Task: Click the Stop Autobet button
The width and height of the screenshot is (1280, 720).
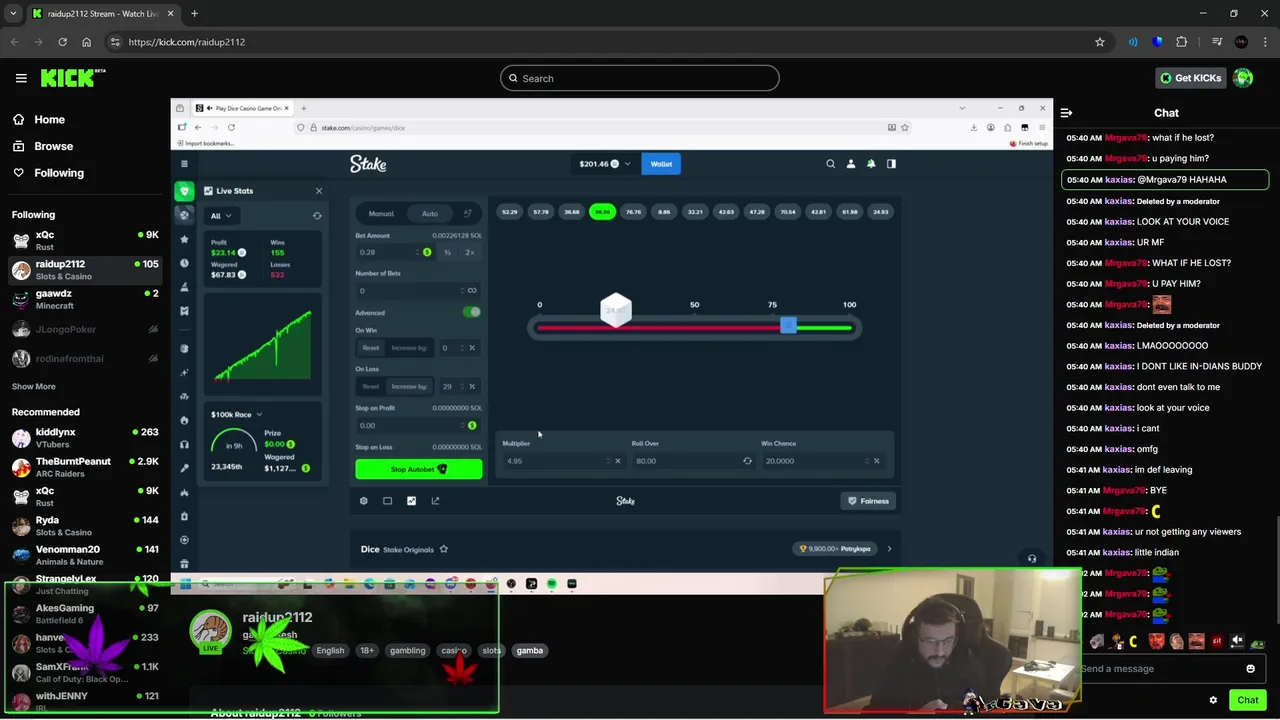Action: point(419,469)
